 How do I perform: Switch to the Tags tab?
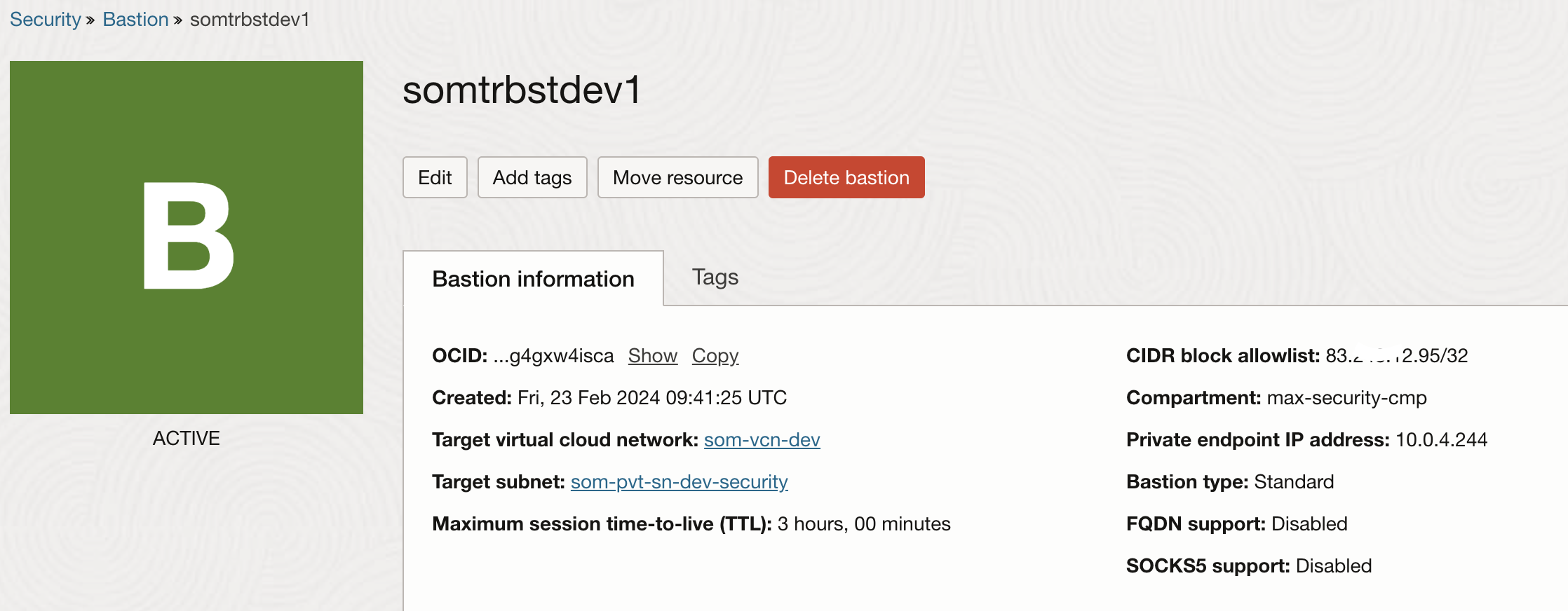[715, 277]
